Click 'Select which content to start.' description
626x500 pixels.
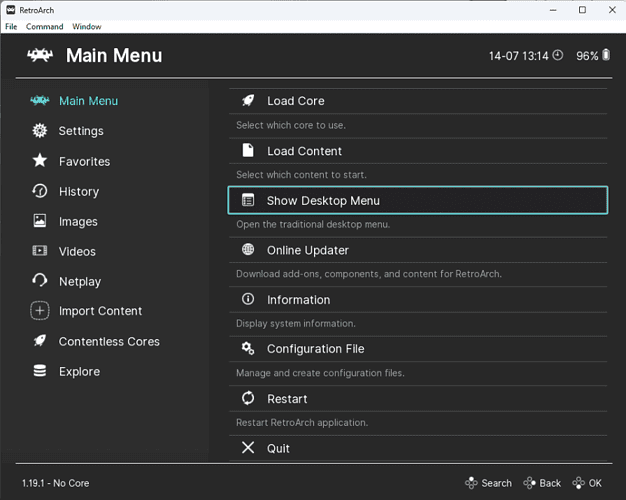[x=301, y=175]
